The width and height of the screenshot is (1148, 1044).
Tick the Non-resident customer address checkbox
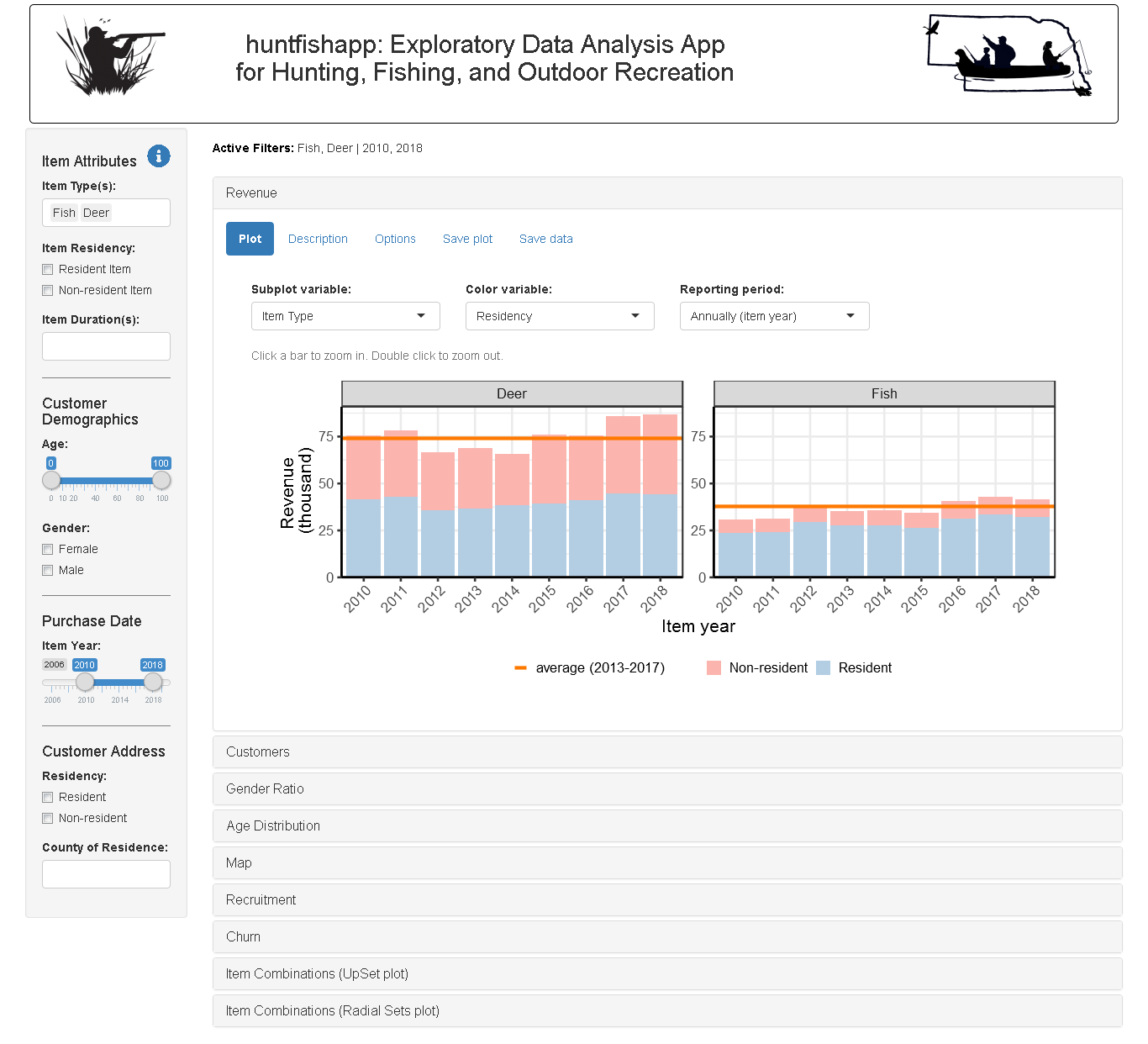click(48, 819)
